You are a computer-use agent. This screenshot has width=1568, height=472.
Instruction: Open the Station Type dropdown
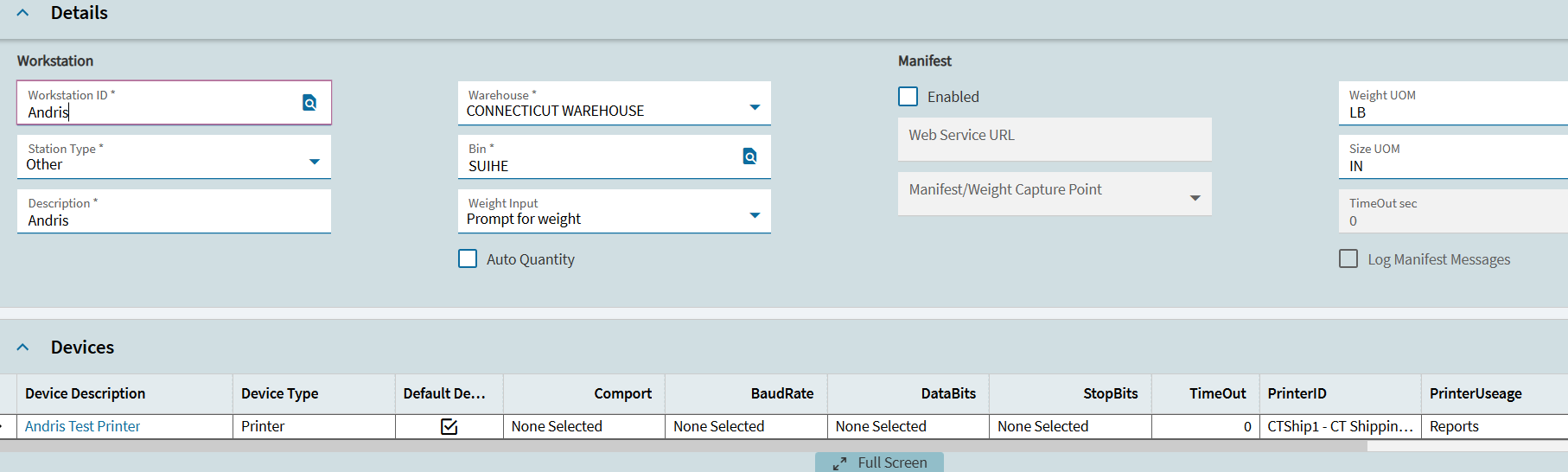315,162
